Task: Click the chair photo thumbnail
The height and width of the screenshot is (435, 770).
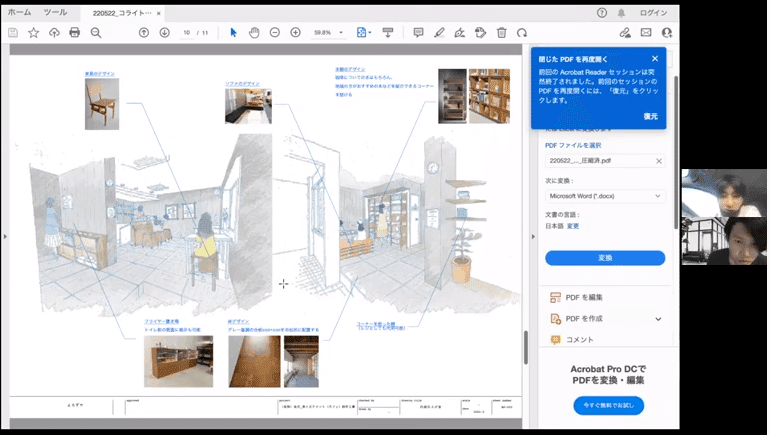Action: click(102, 104)
